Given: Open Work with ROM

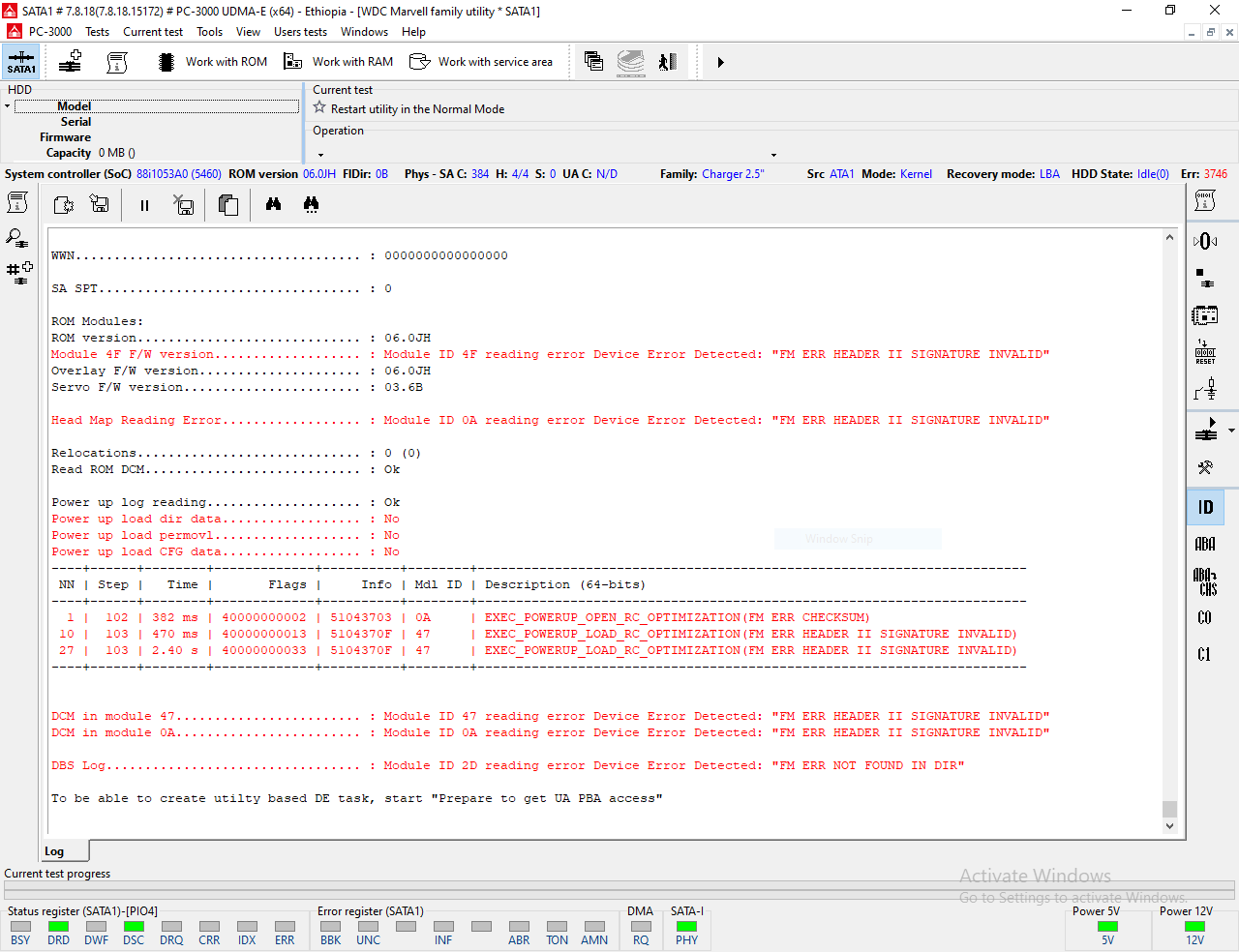Looking at the screenshot, I should 213,62.
